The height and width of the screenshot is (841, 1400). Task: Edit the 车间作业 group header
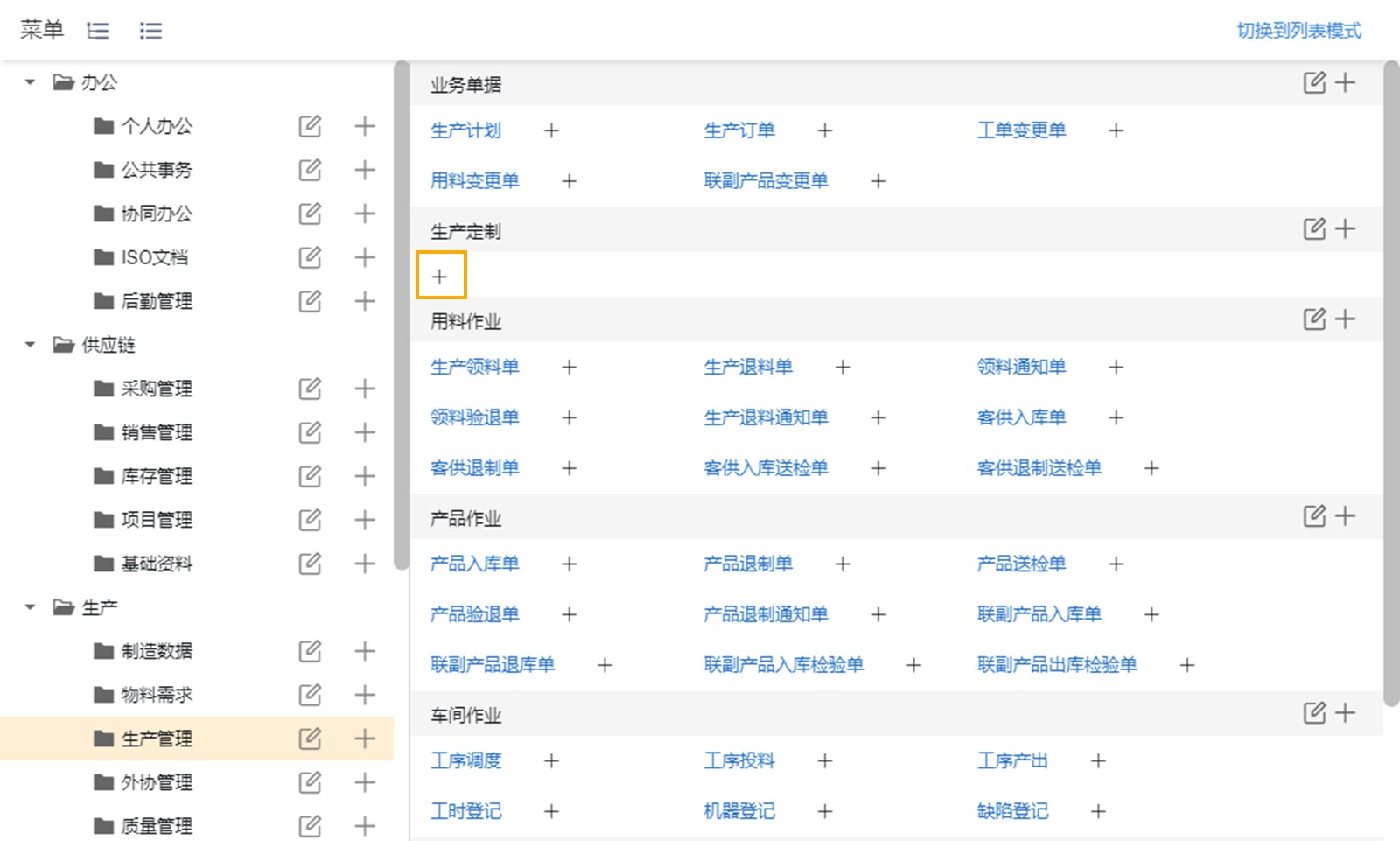(1314, 713)
